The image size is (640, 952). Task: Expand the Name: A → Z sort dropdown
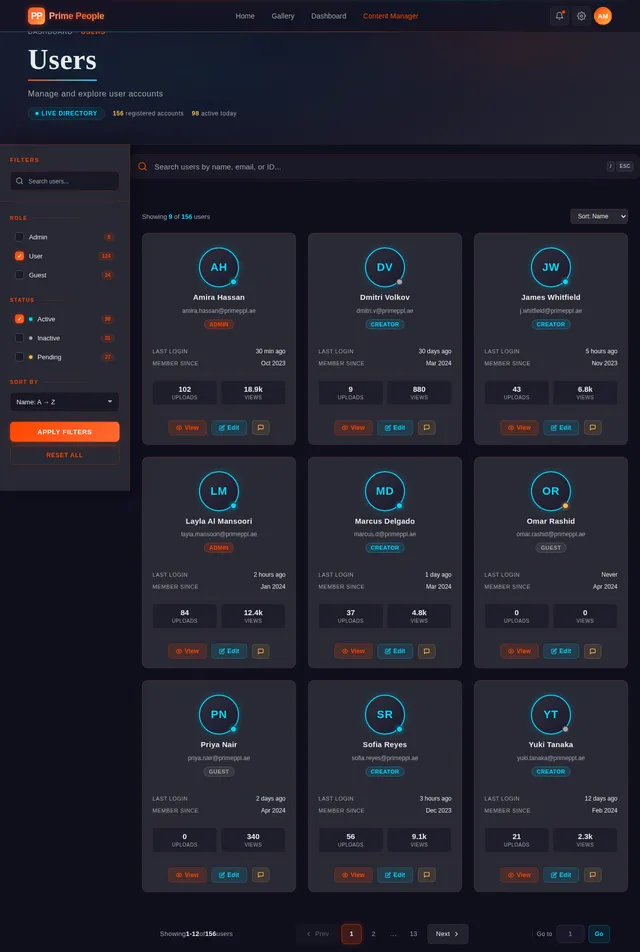64,402
